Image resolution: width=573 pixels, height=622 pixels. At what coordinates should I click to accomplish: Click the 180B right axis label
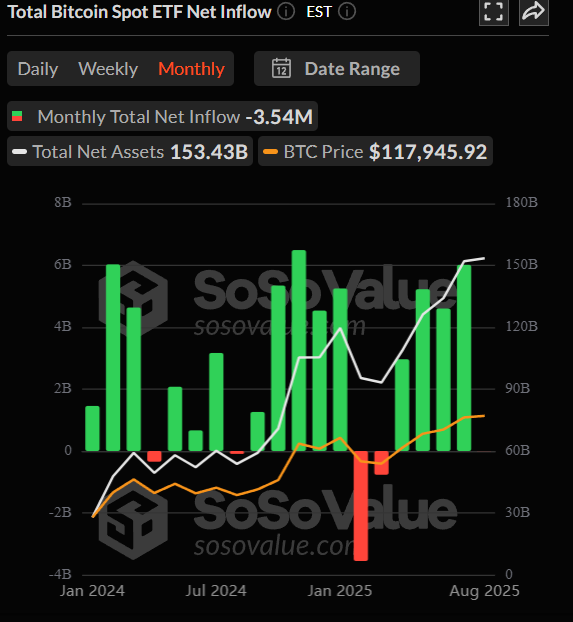pos(521,202)
